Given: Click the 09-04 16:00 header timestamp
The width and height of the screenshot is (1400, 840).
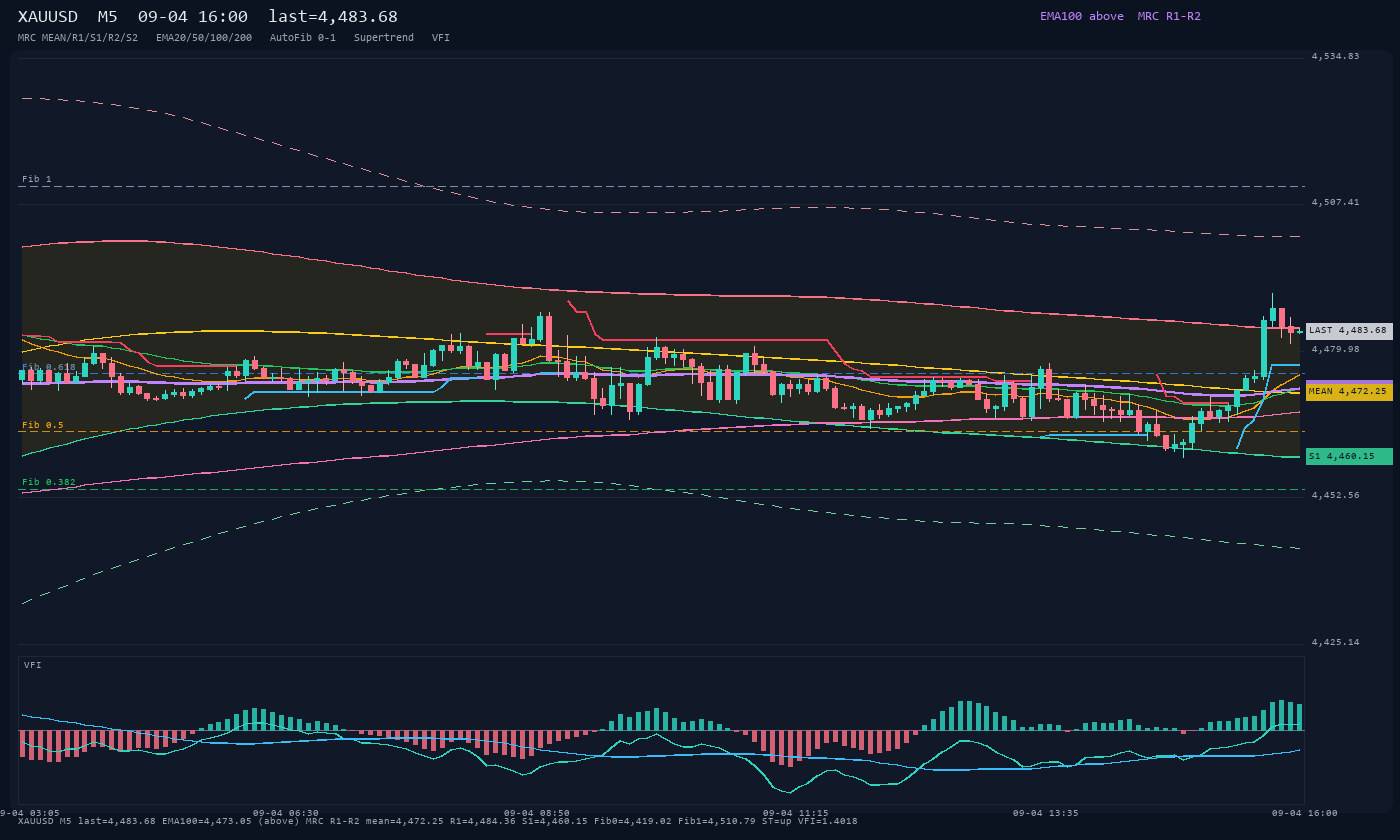Looking at the screenshot, I should tap(193, 17).
